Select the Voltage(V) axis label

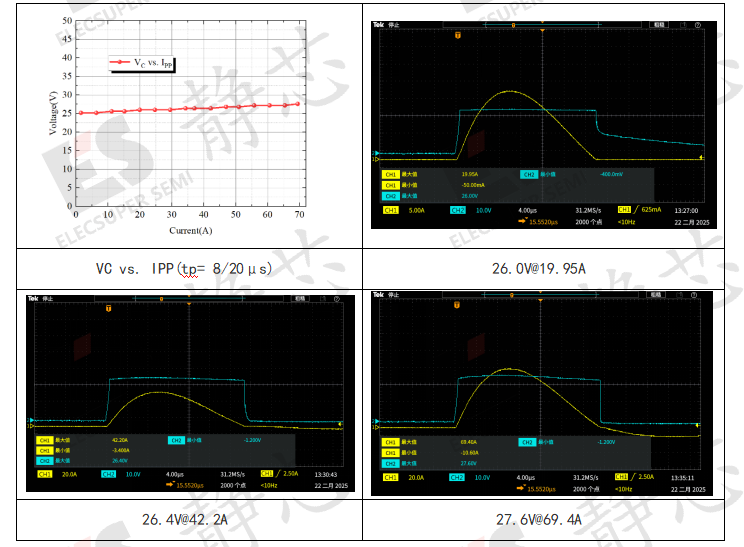point(53,113)
